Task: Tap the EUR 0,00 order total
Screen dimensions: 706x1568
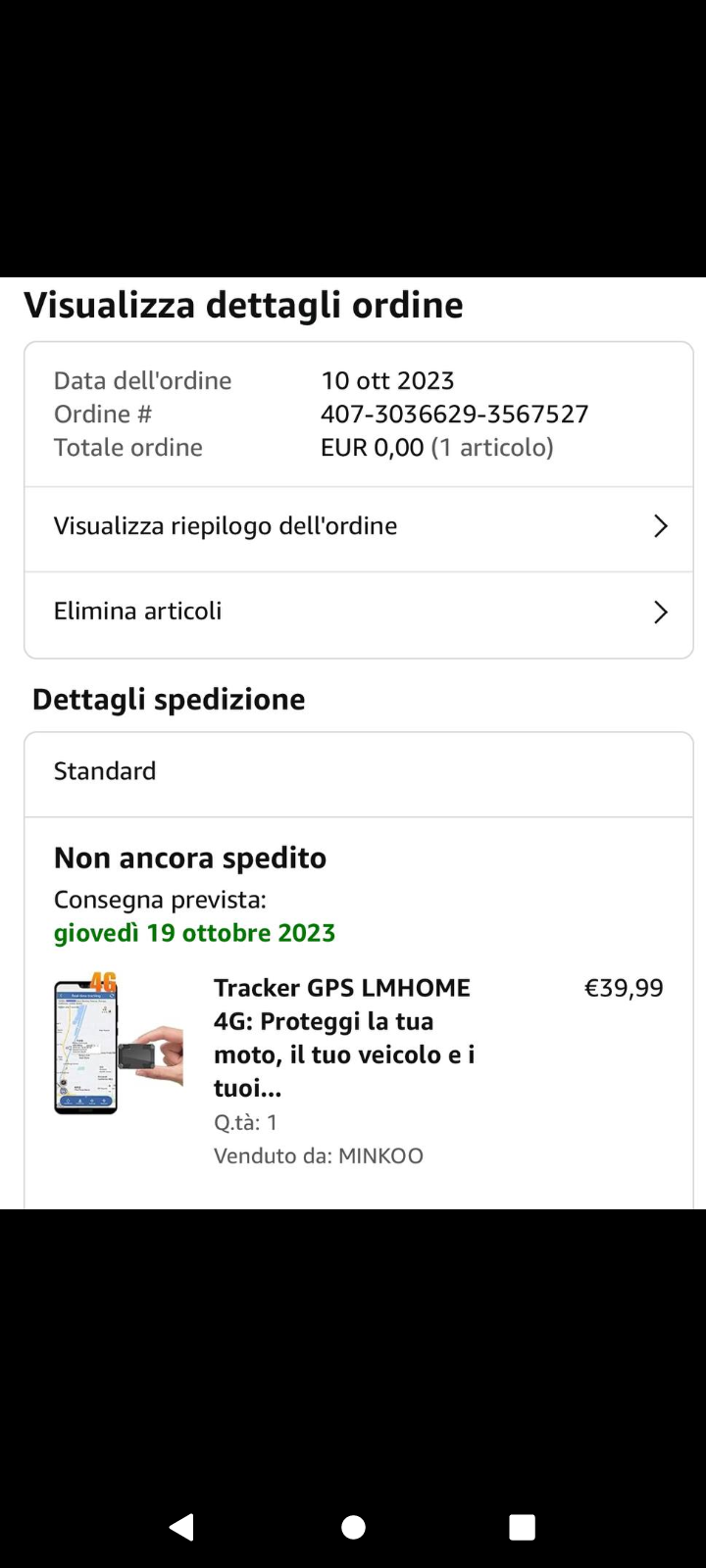Action: pos(373,448)
